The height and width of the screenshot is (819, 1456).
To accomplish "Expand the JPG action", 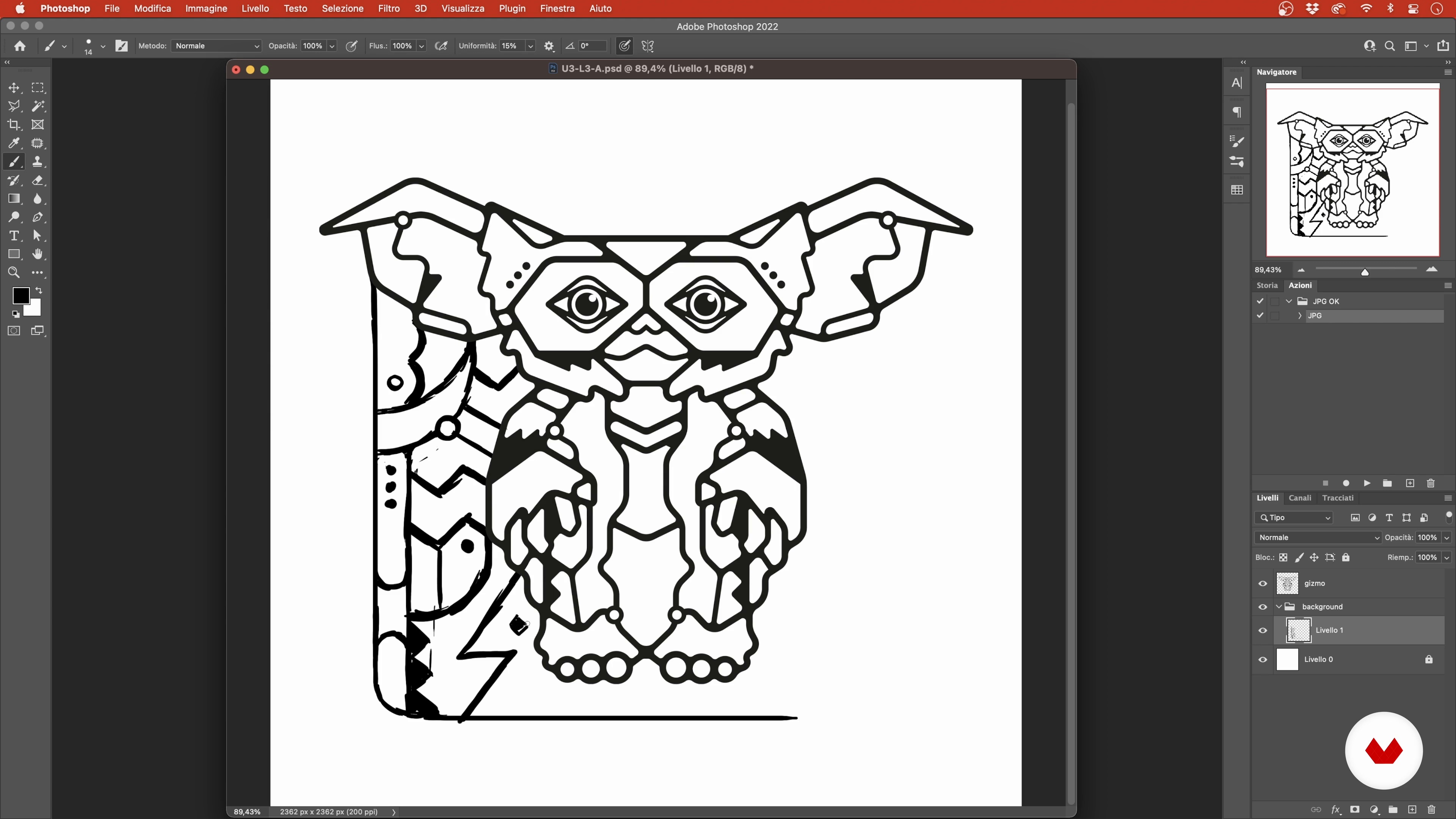I will click(1299, 315).
